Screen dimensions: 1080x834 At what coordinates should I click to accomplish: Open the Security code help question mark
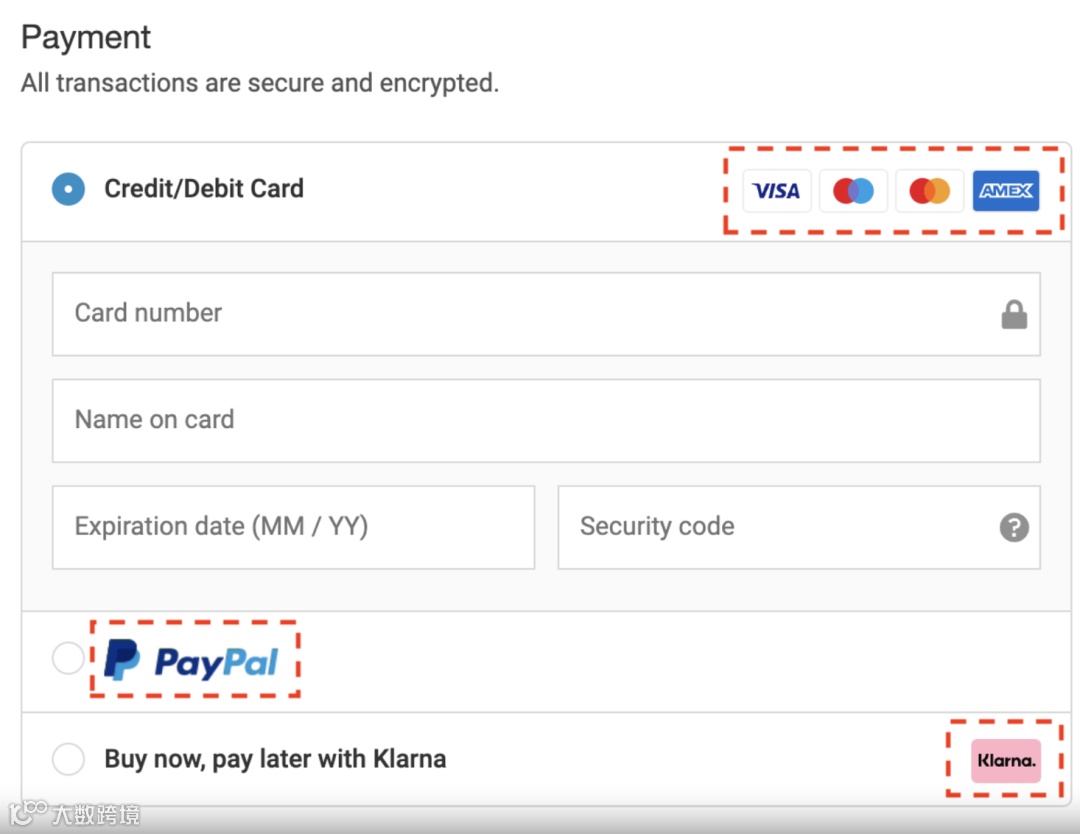1014,527
